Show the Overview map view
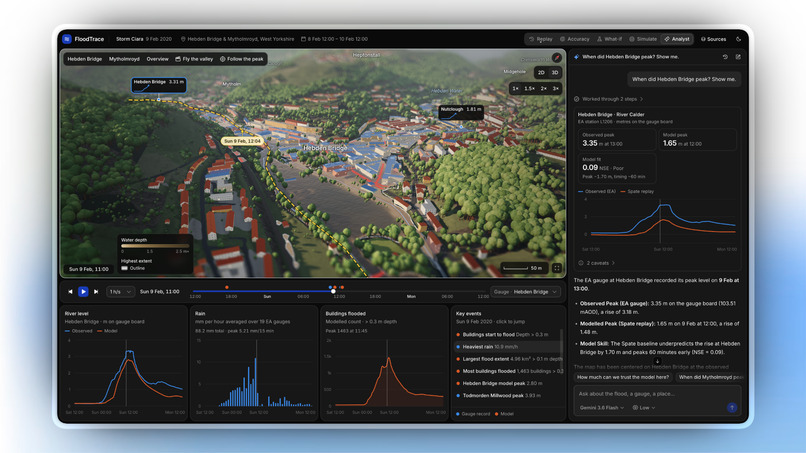806x453 pixels. coord(157,59)
